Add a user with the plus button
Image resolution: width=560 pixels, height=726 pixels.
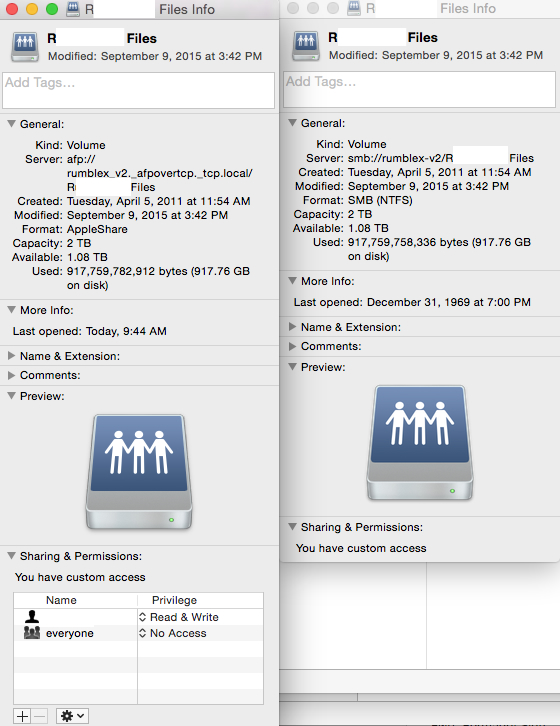tap(22, 716)
